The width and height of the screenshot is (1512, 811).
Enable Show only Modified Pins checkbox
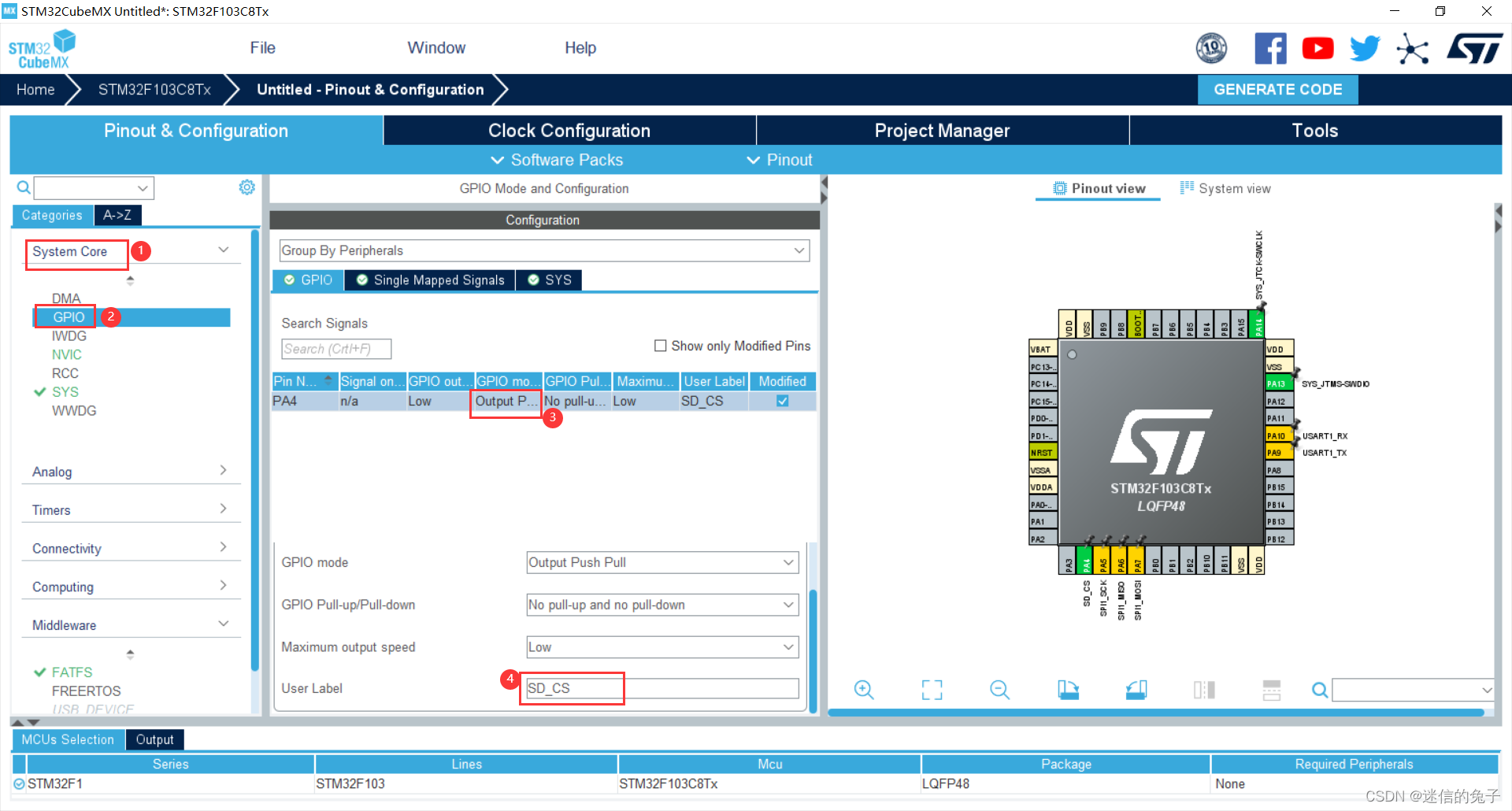click(x=661, y=346)
